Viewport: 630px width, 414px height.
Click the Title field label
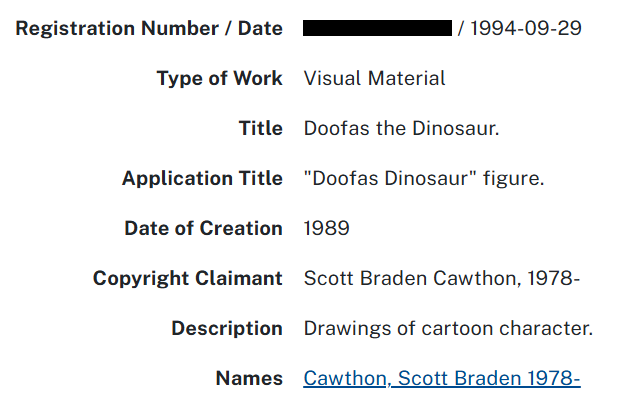point(260,128)
